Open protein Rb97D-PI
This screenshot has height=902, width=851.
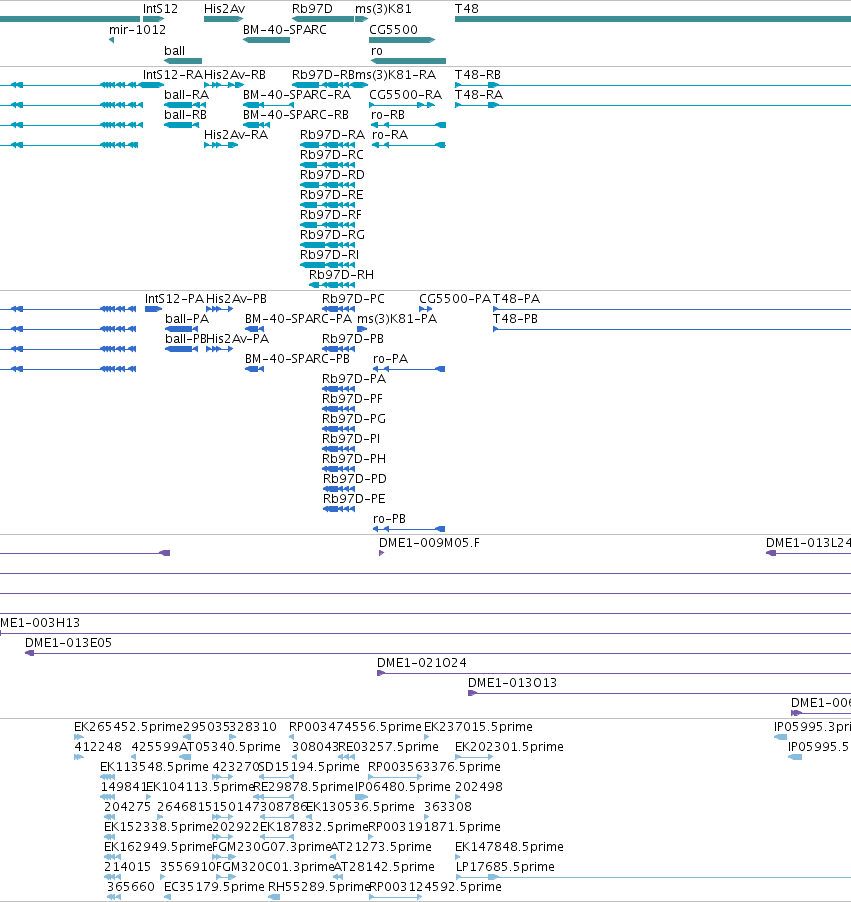(x=351, y=438)
